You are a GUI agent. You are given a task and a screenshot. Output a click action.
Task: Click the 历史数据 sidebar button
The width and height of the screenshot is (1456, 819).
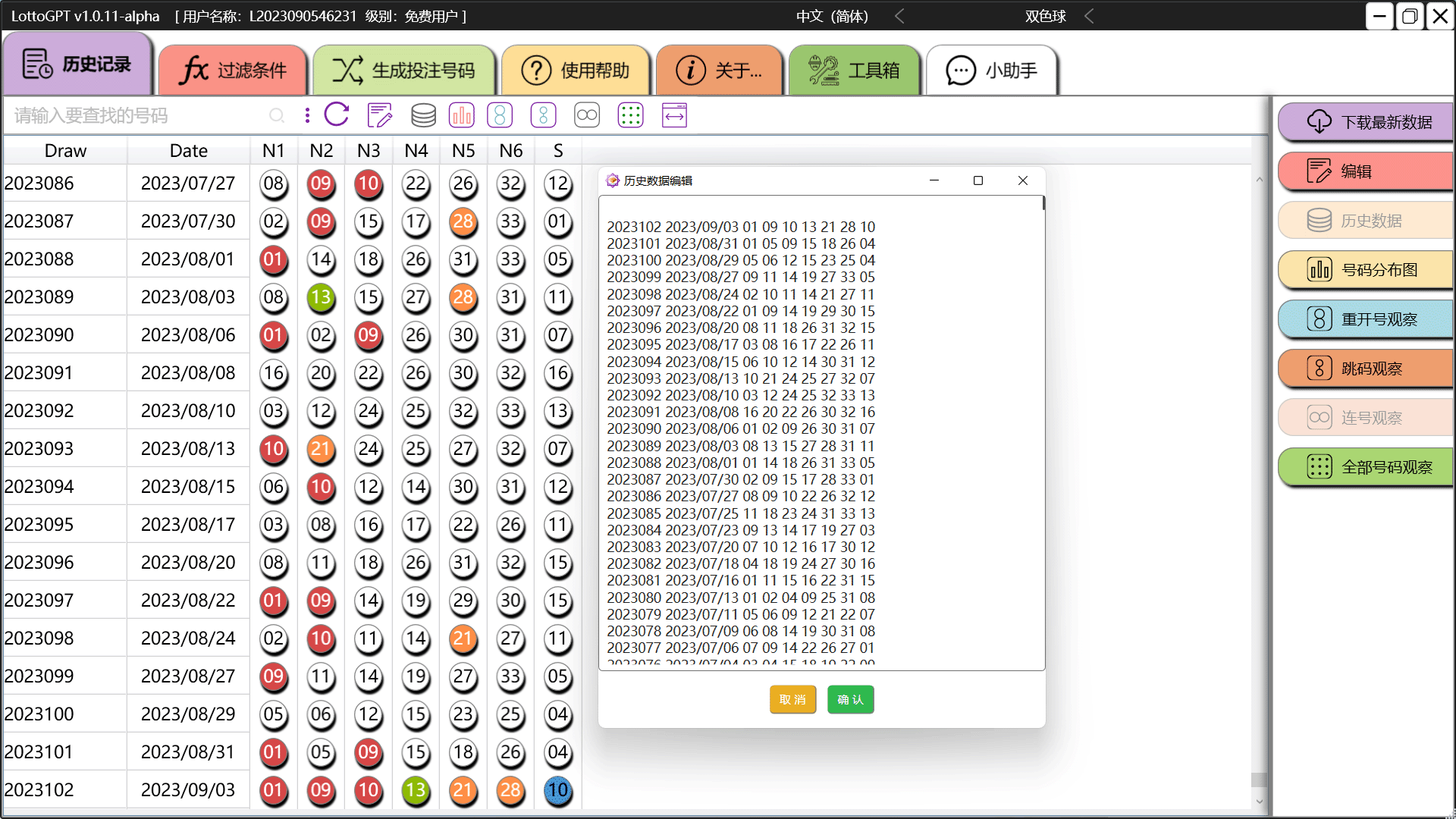pos(1366,221)
